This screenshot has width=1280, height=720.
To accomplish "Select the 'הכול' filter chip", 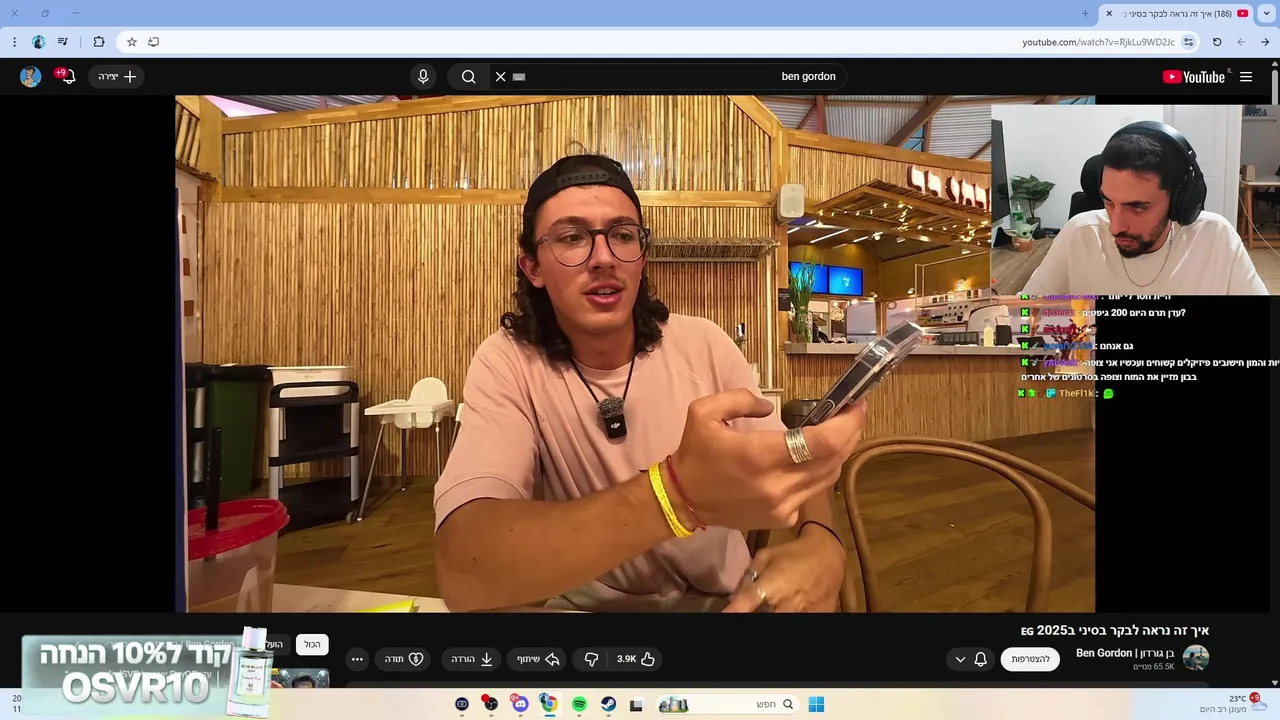I will 312,645.
